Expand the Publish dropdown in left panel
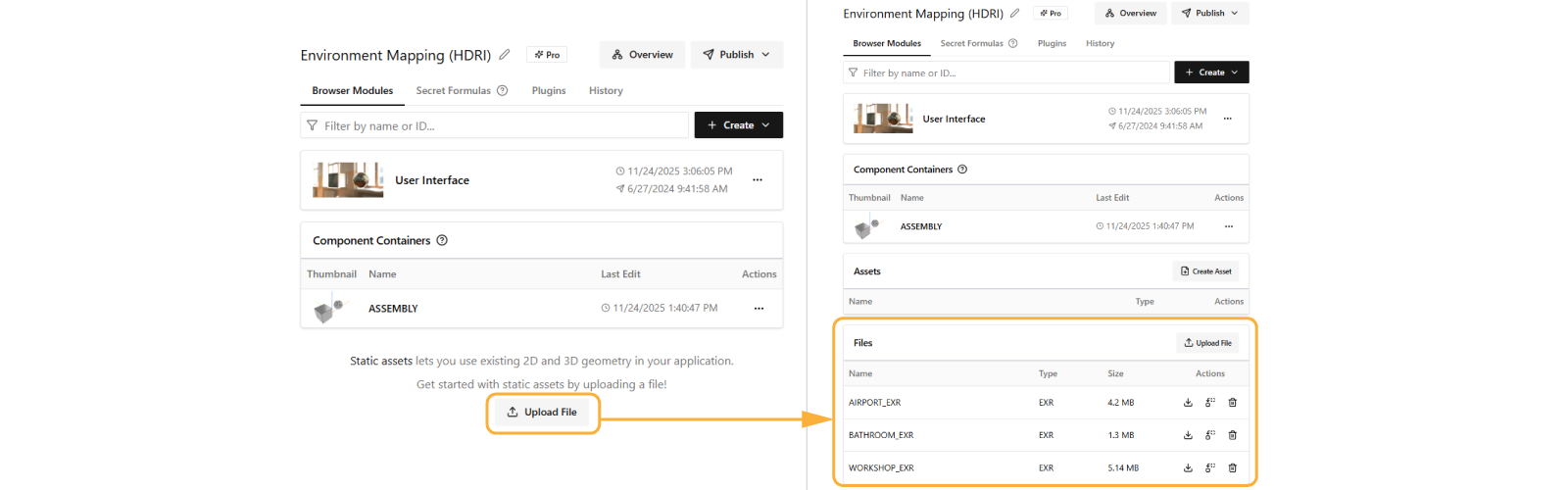The width and height of the screenshot is (1568, 490). point(737,55)
